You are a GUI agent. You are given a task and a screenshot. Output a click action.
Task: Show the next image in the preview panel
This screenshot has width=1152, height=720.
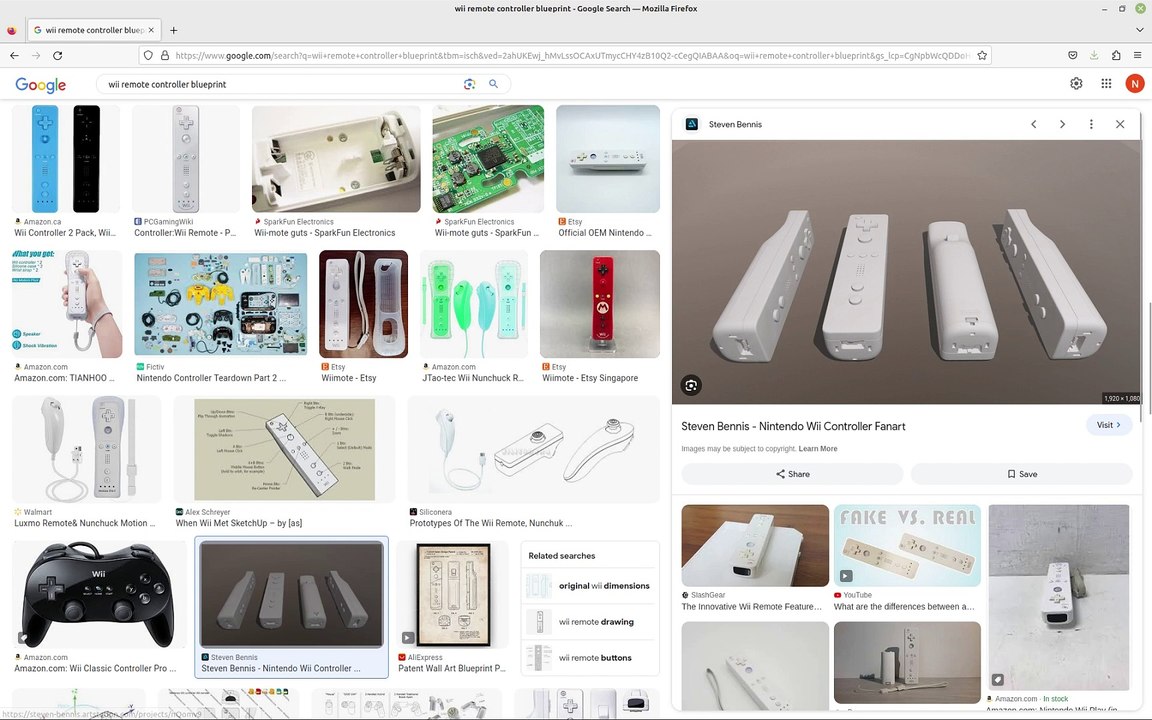(x=1062, y=124)
